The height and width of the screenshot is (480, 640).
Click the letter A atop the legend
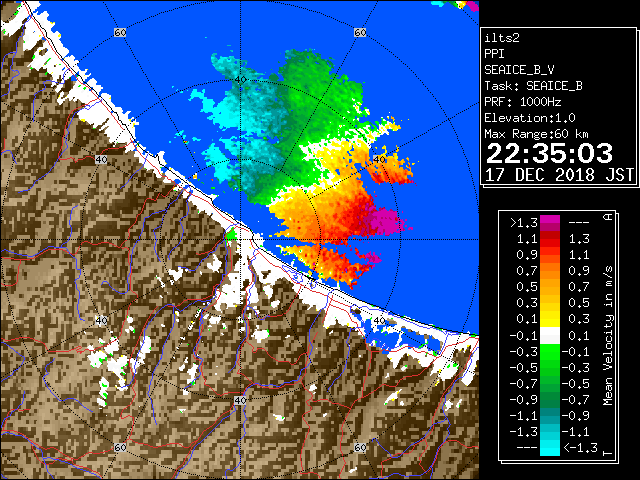pyautogui.click(x=608, y=217)
